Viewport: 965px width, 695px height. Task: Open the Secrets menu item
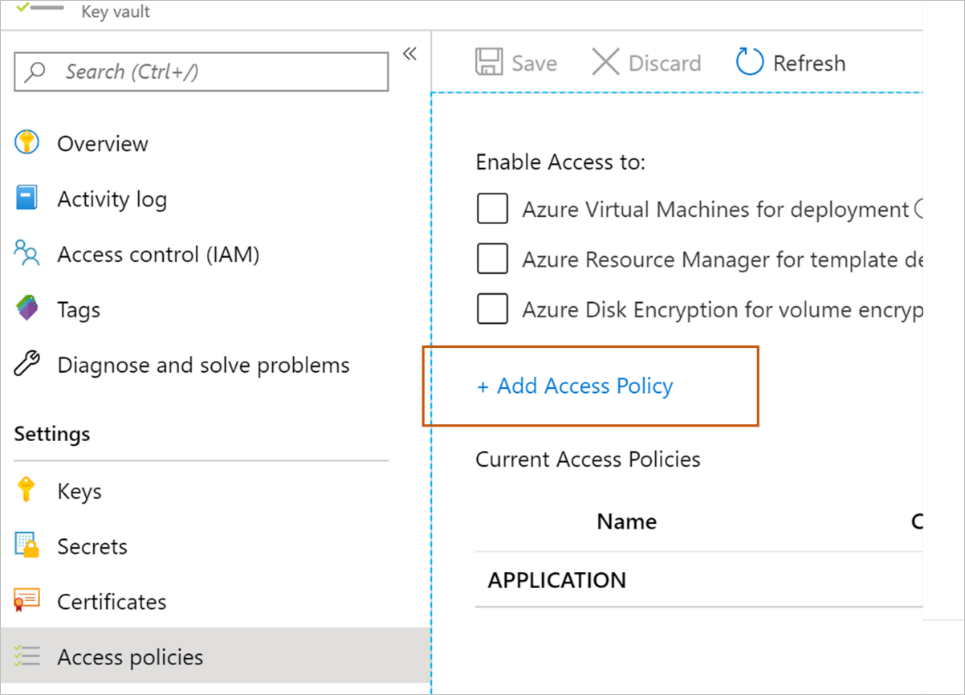(92, 547)
